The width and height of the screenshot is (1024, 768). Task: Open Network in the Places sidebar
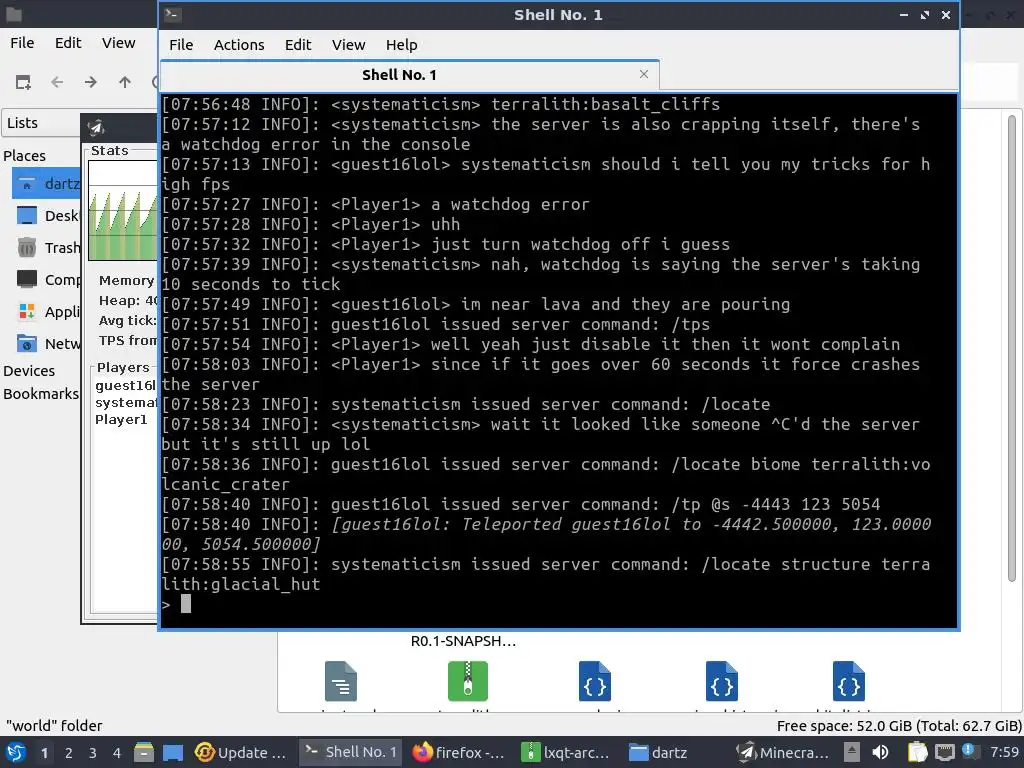(46, 344)
